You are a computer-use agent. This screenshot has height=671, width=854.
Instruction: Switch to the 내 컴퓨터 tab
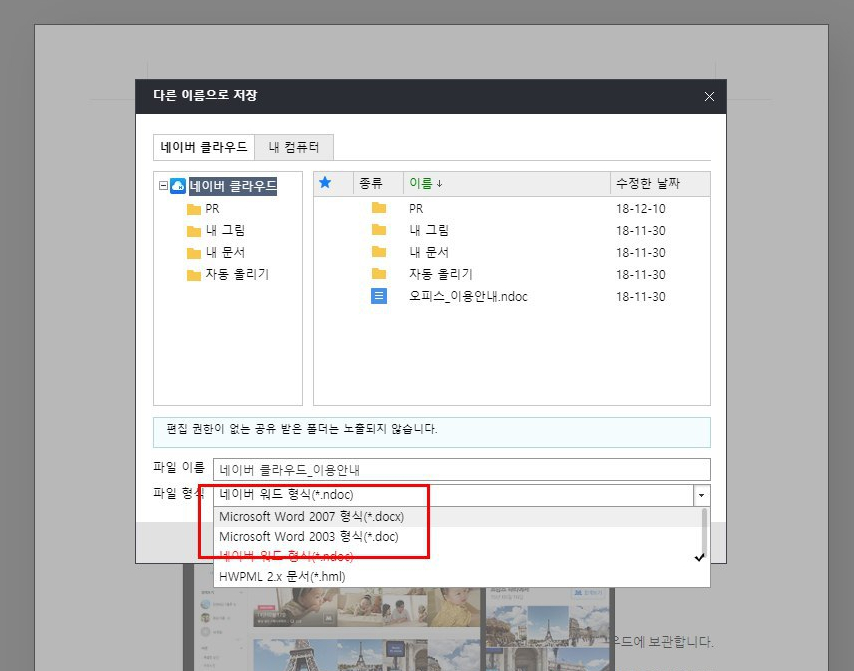(293, 146)
